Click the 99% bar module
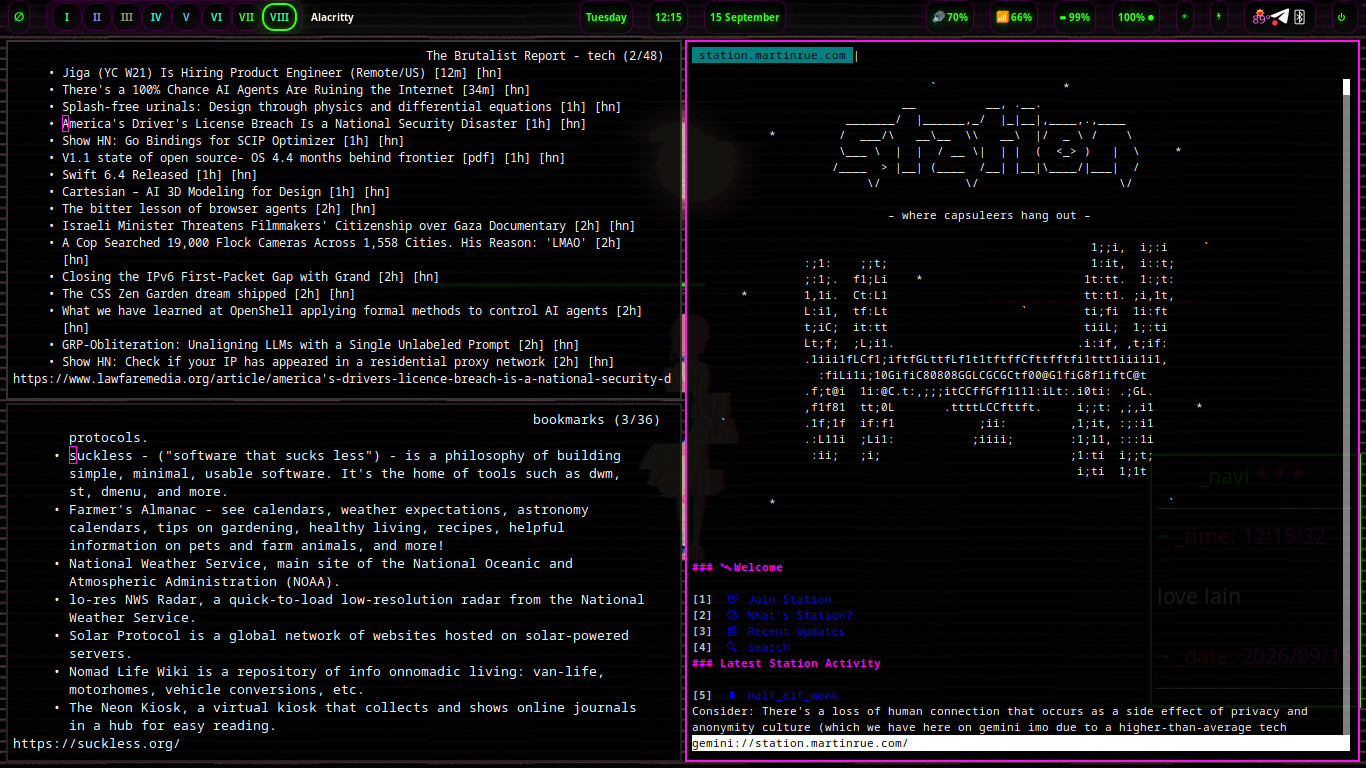The image size is (1366, 768). tap(1074, 17)
